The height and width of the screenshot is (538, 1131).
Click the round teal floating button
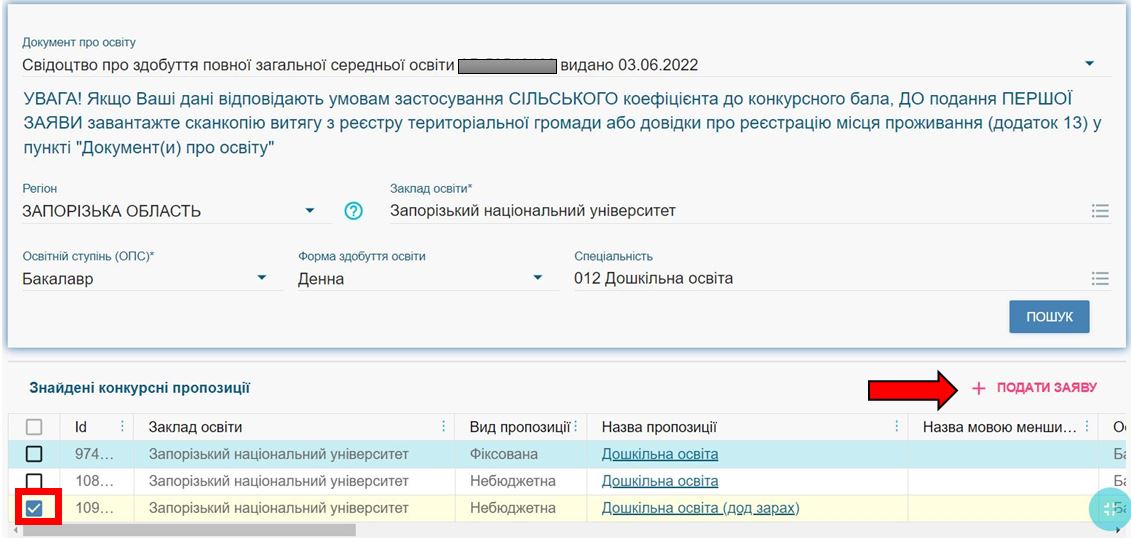1108,508
